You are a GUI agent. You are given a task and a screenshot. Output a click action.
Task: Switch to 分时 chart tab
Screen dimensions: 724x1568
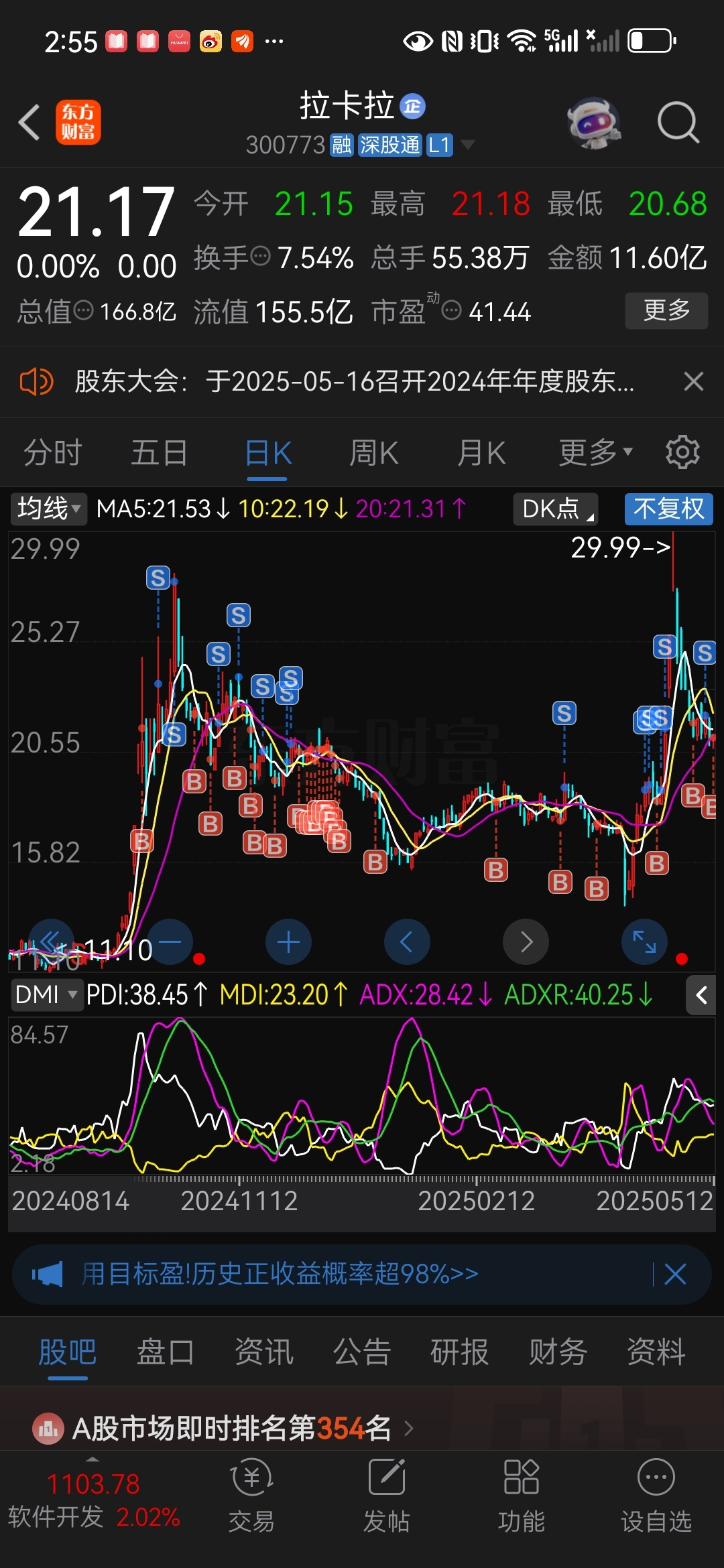tap(53, 452)
